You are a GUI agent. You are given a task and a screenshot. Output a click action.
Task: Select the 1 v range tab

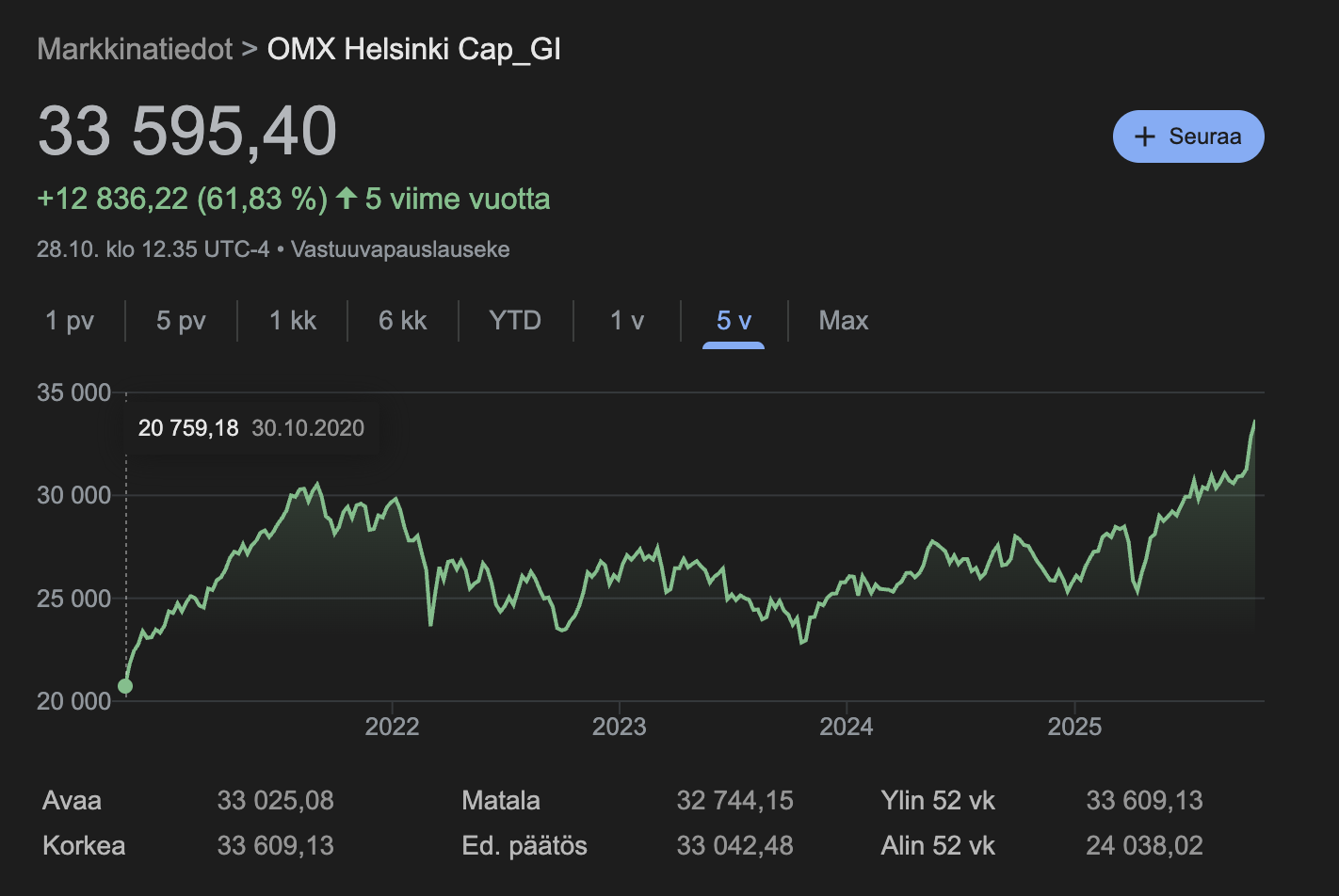pyautogui.click(x=627, y=321)
